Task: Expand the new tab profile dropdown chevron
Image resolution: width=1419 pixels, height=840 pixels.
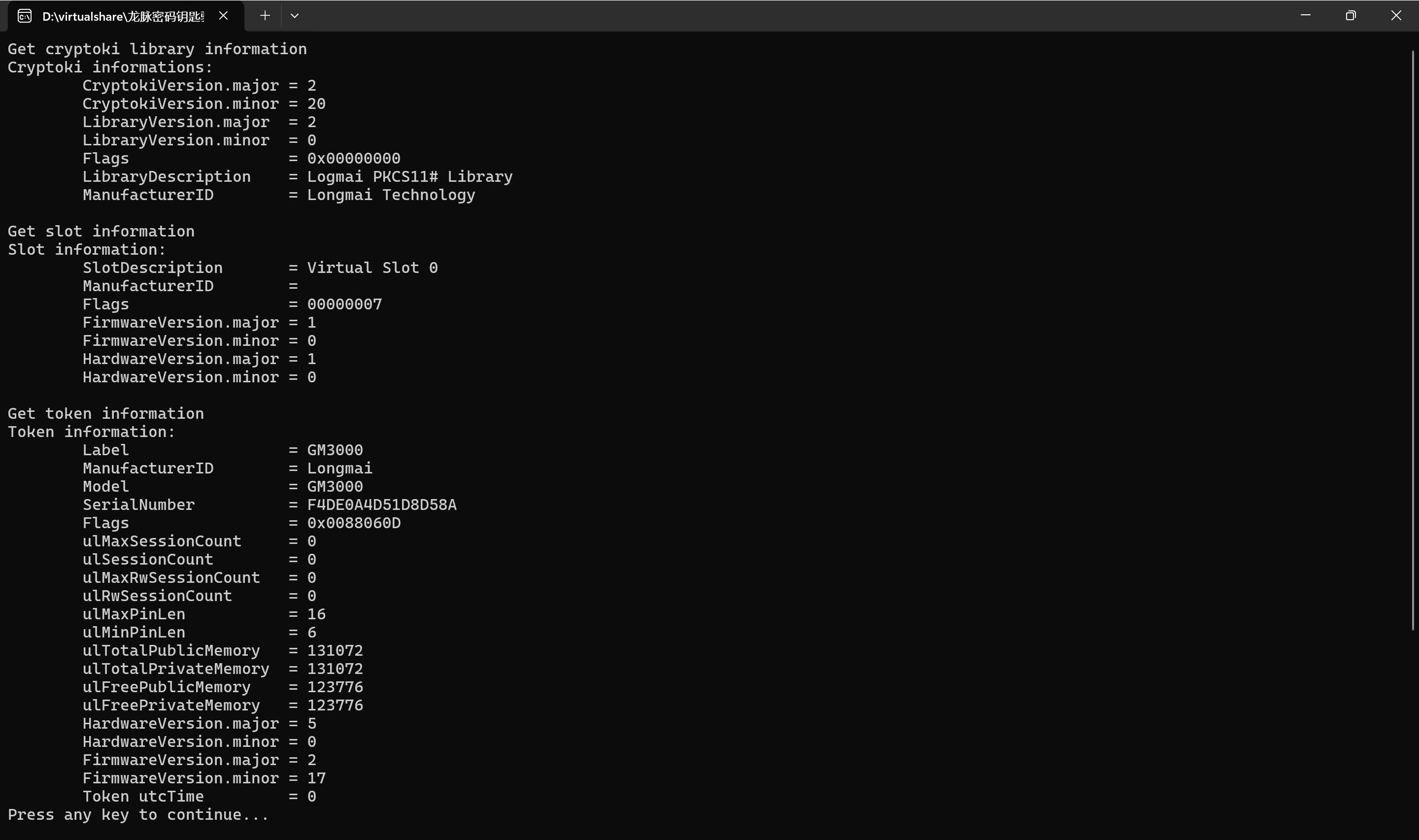Action: click(294, 16)
